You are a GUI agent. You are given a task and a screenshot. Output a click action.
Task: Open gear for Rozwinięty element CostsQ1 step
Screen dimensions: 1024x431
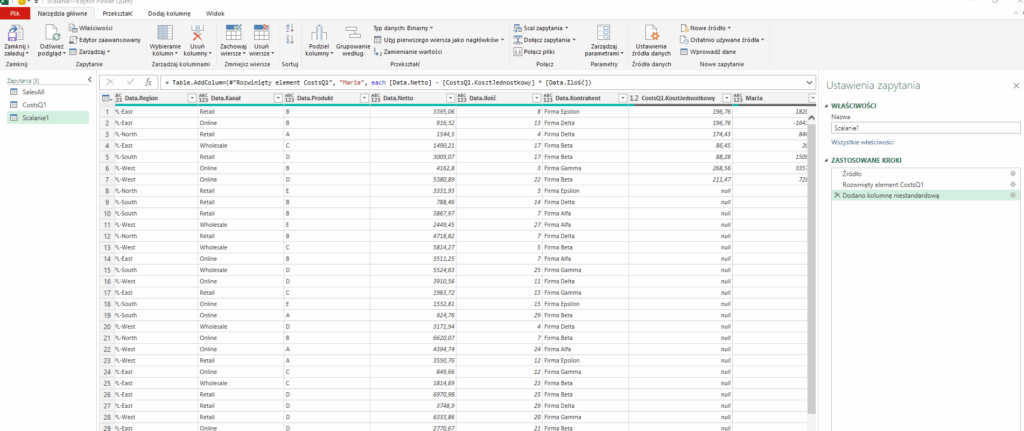point(1013,185)
